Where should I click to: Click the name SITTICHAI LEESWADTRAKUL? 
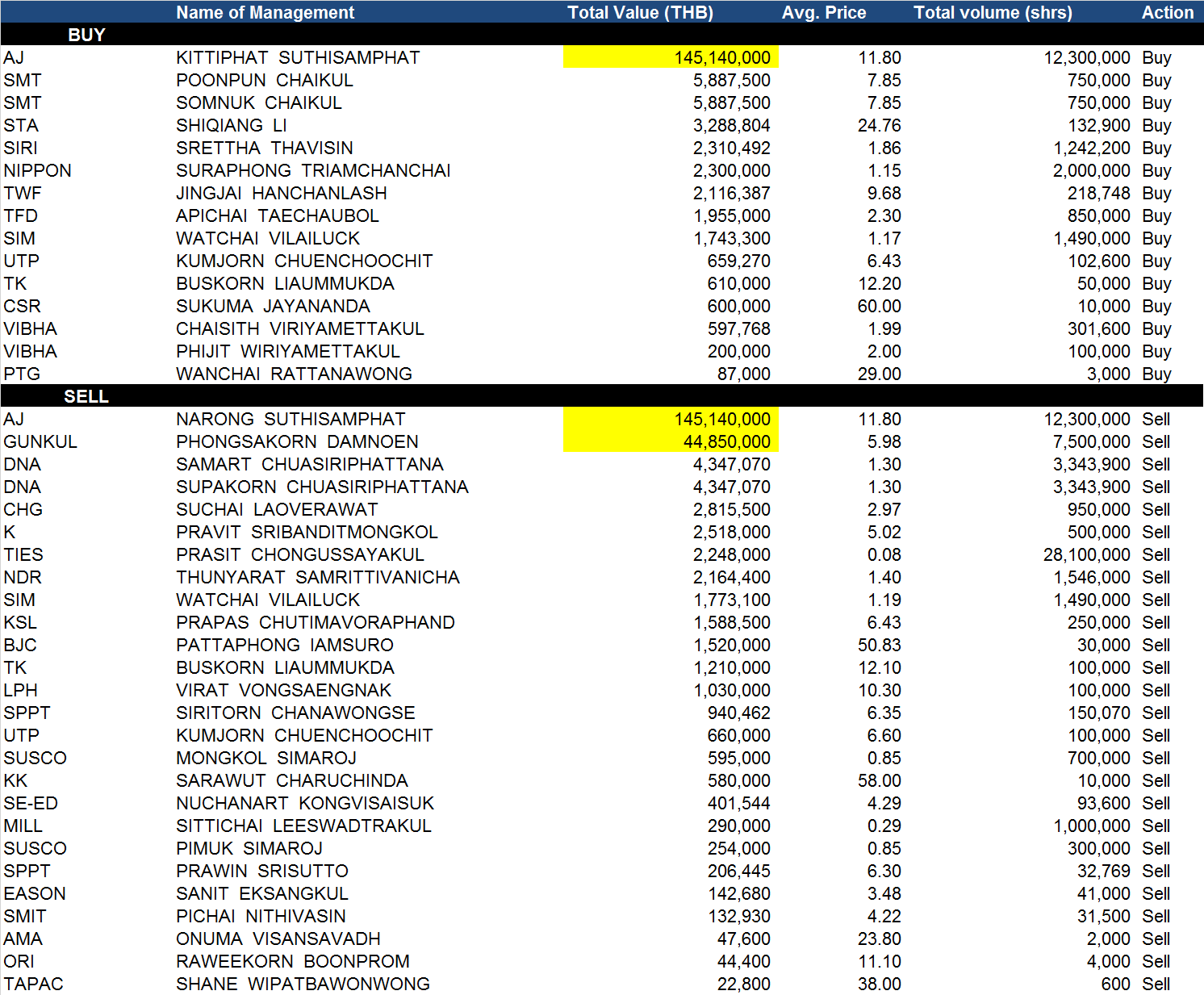[303, 826]
